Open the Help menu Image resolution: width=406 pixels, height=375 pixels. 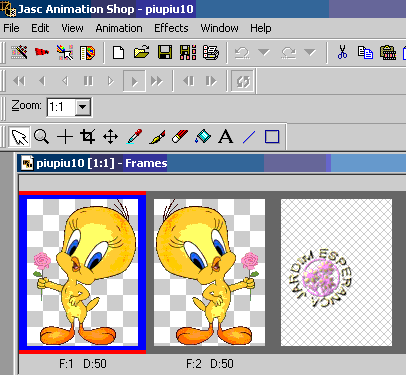pyautogui.click(x=261, y=28)
